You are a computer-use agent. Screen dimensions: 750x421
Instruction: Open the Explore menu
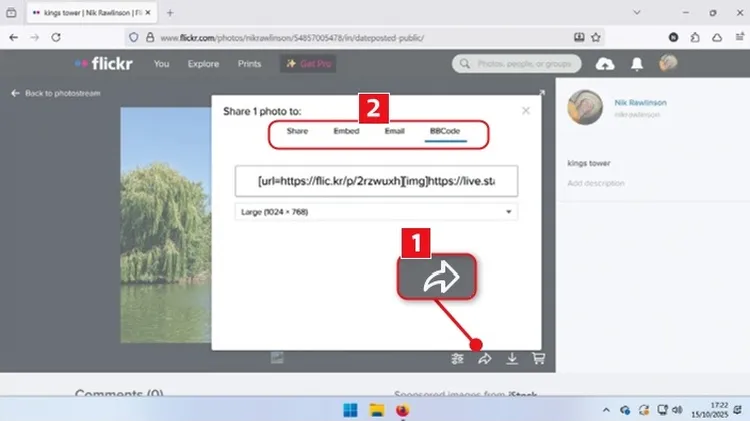(203, 64)
